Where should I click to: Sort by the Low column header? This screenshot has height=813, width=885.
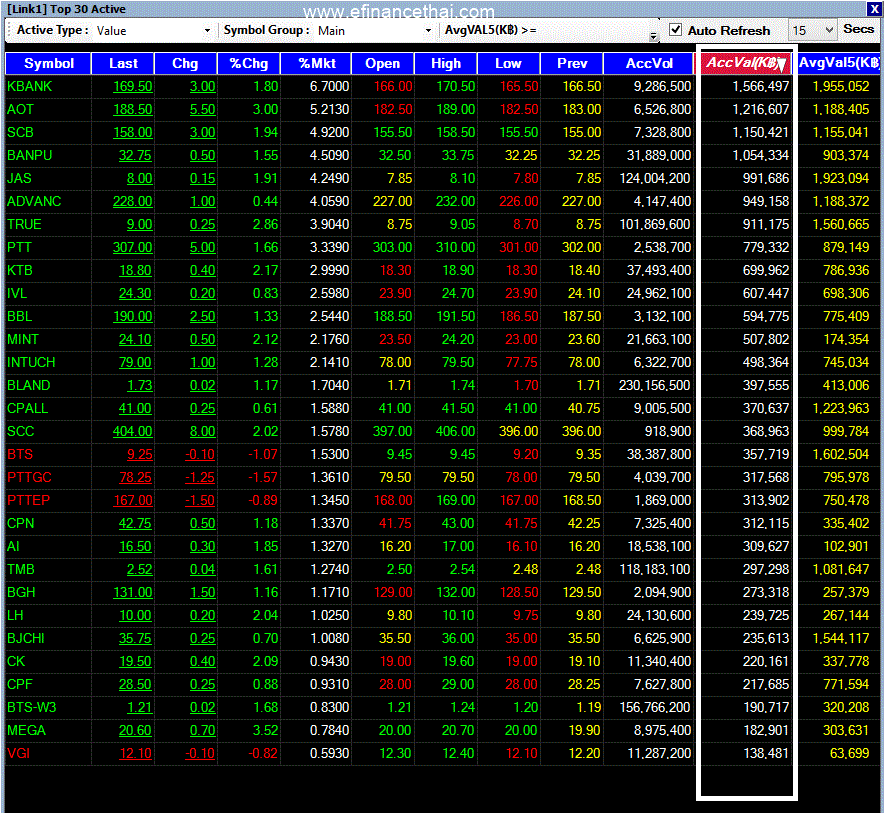509,63
